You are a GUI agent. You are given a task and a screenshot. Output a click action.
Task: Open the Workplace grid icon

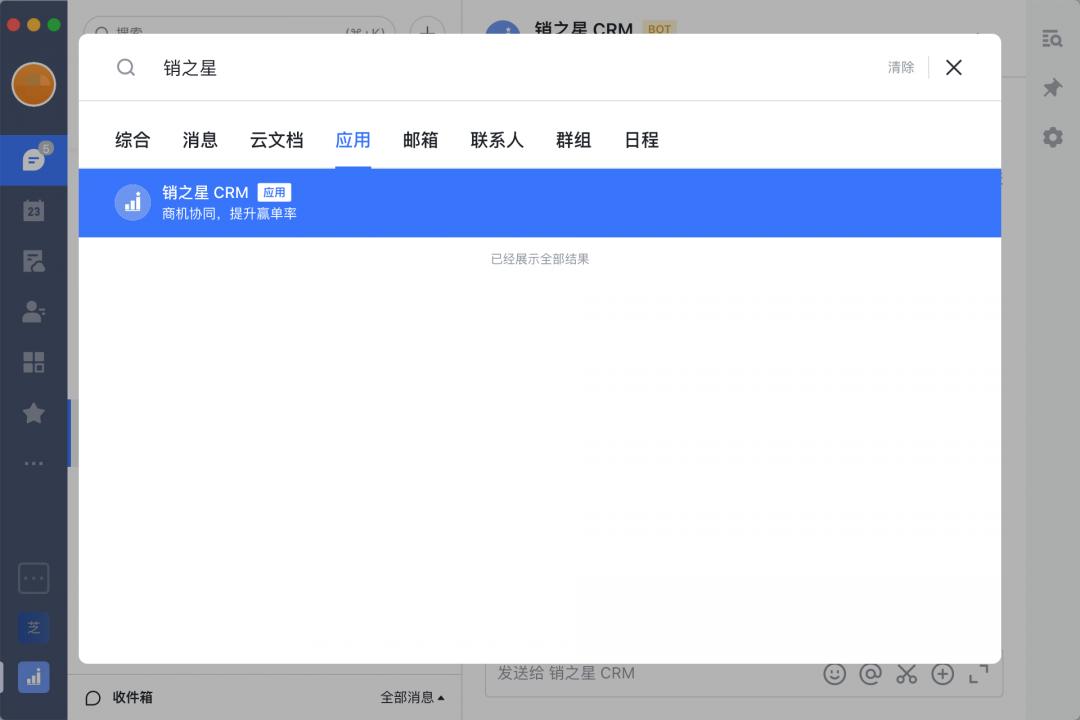click(x=34, y=362)
